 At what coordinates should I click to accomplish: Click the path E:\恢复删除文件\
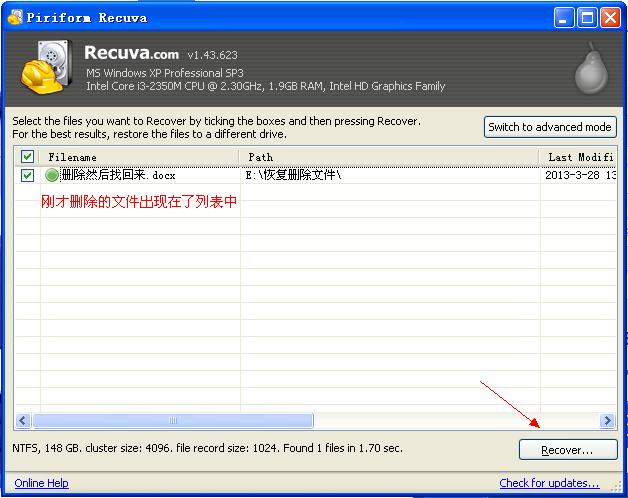[x=294, y=175]
